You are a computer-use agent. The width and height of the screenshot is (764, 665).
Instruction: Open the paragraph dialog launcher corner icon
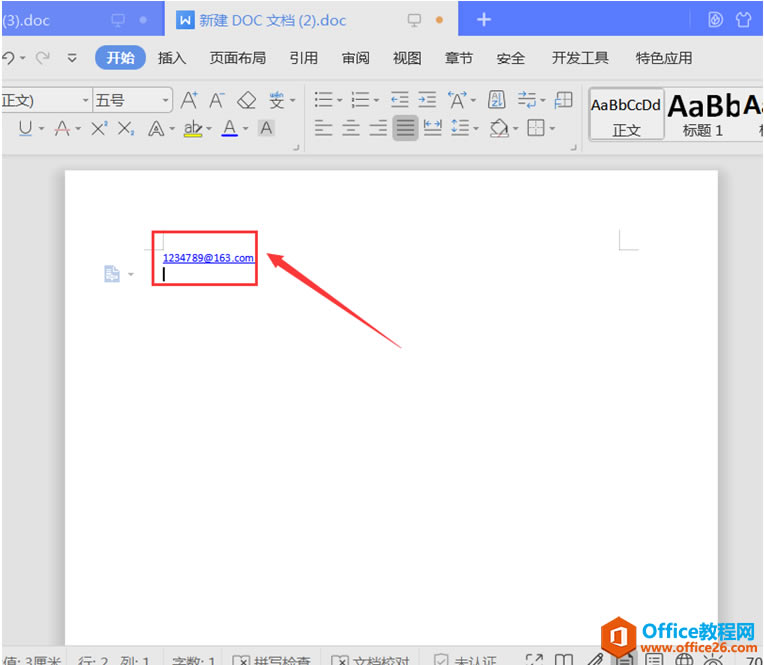click(573, 148)
